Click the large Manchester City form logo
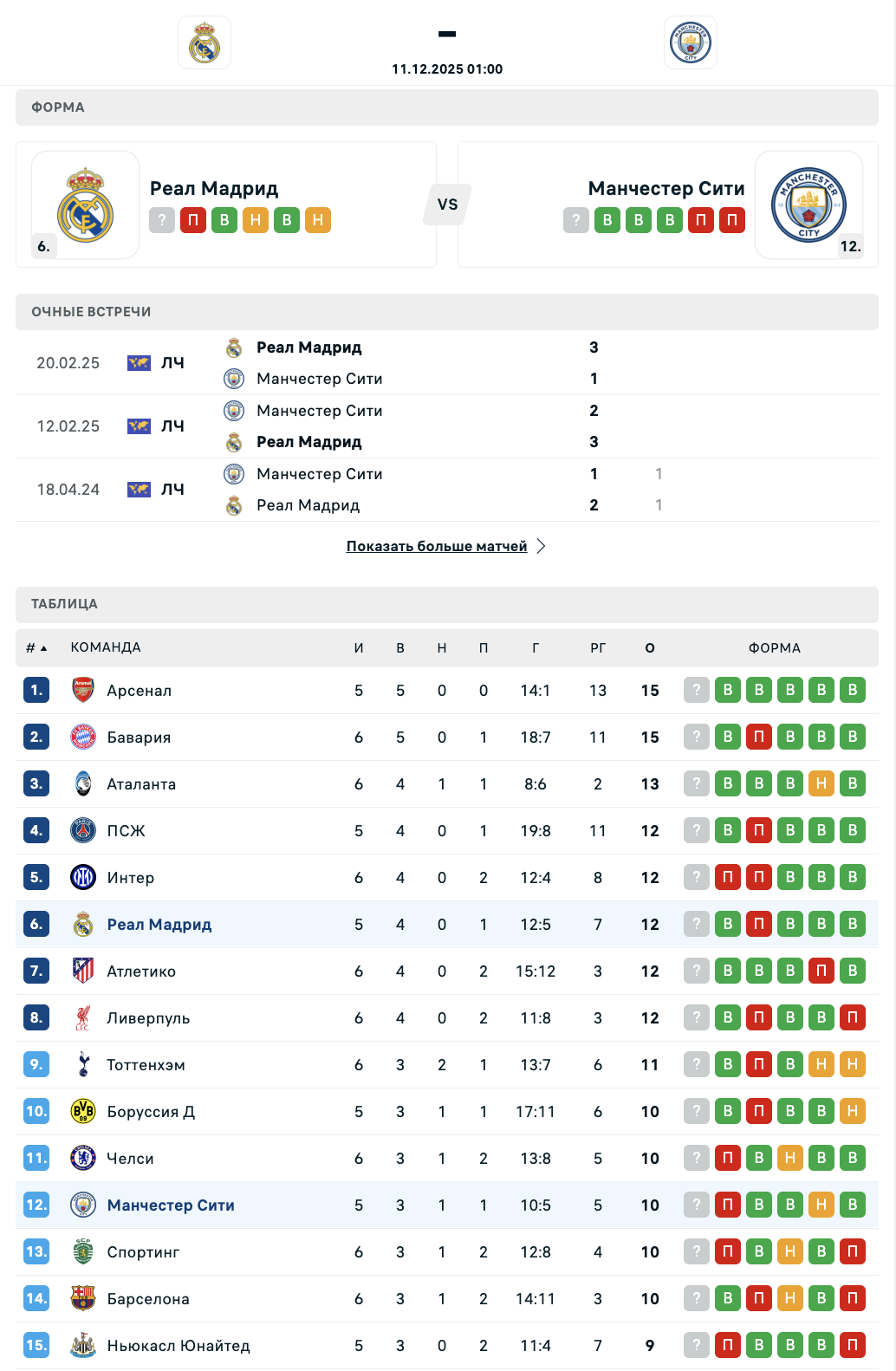 click(808, 205)
